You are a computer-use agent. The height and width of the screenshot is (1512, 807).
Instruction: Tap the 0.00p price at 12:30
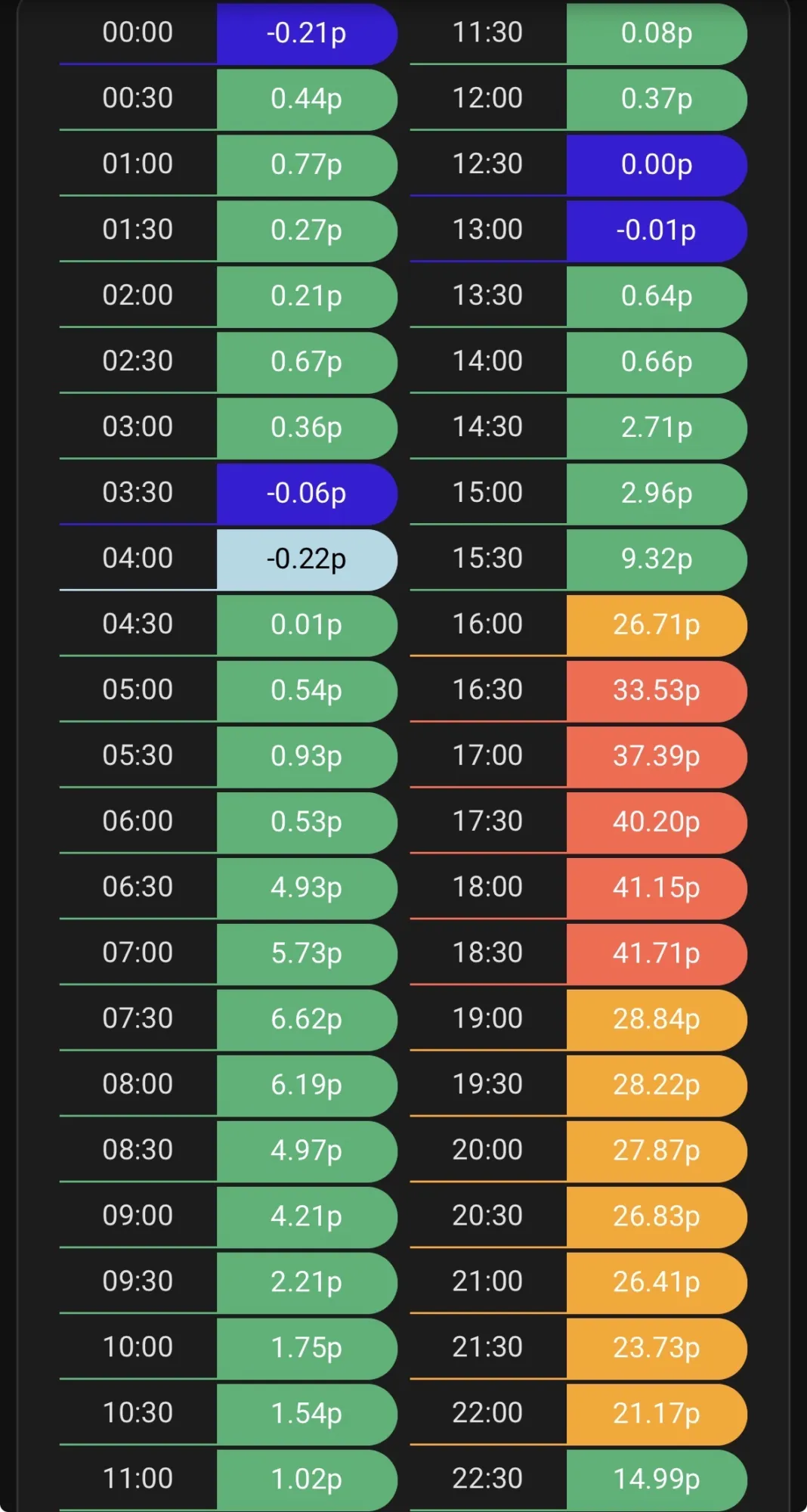pos(656,165)
